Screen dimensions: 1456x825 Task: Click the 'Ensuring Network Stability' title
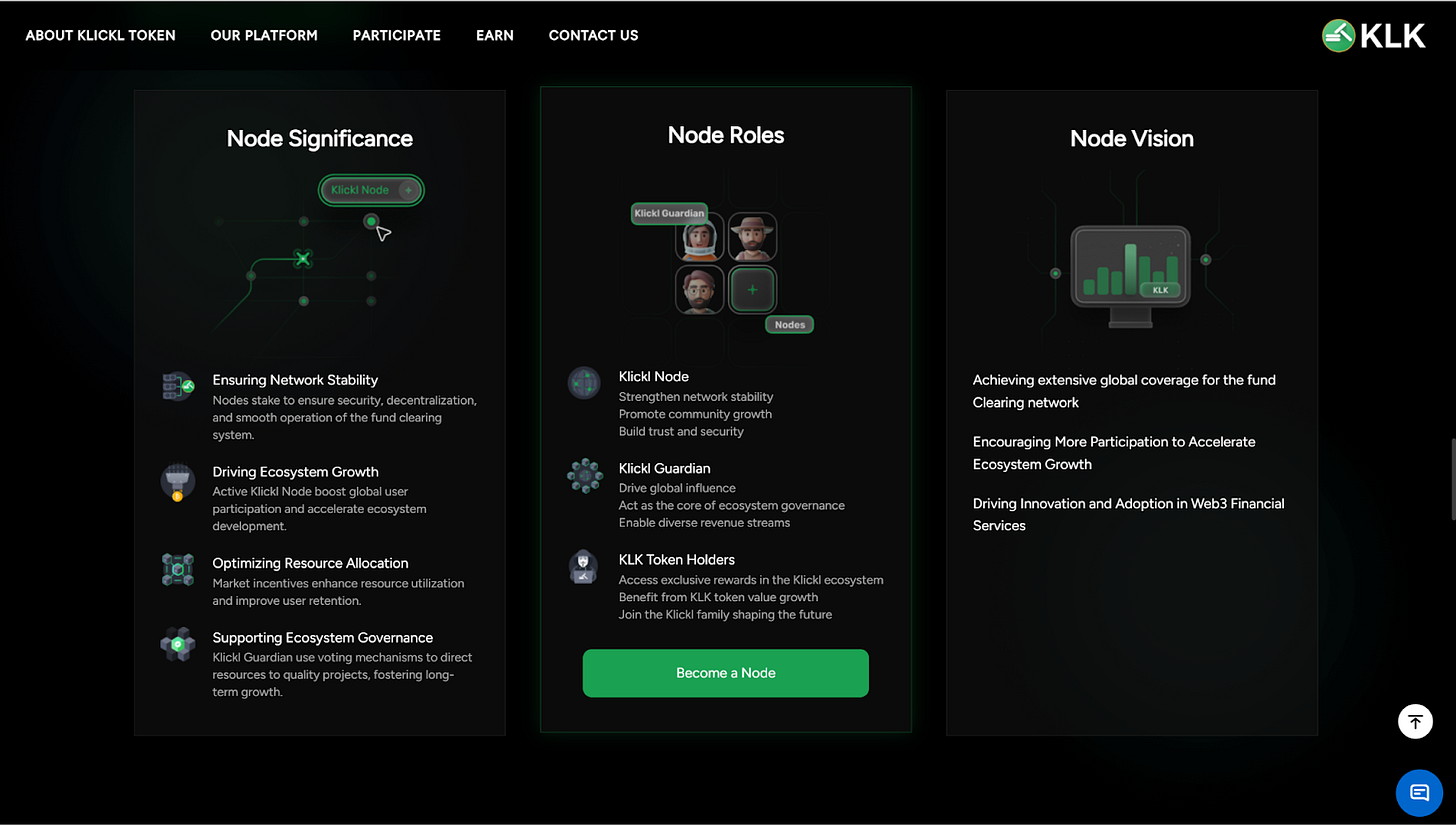click(295, 380)
